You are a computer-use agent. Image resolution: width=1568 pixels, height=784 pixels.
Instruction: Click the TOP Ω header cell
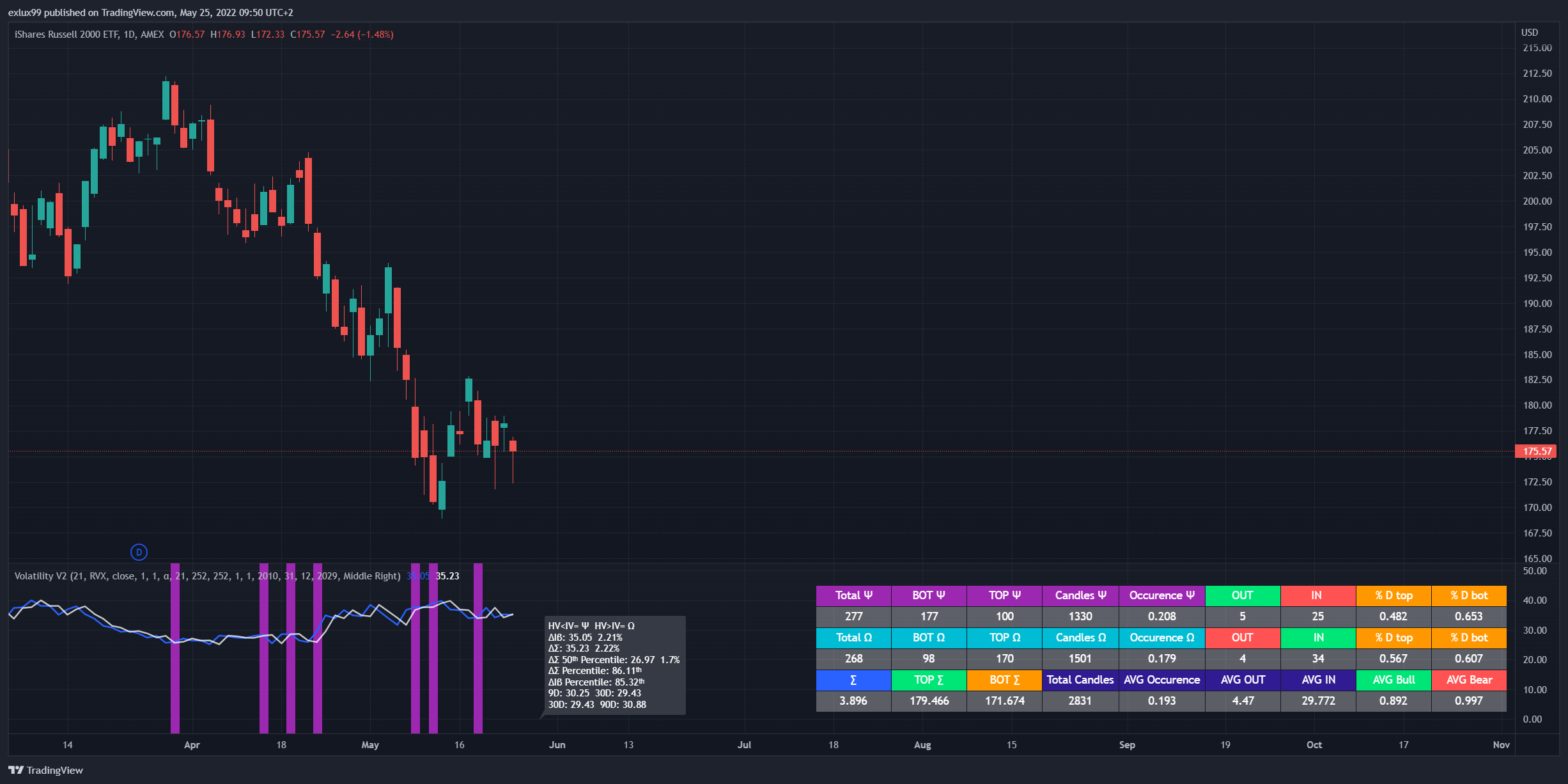(1004, 638)
